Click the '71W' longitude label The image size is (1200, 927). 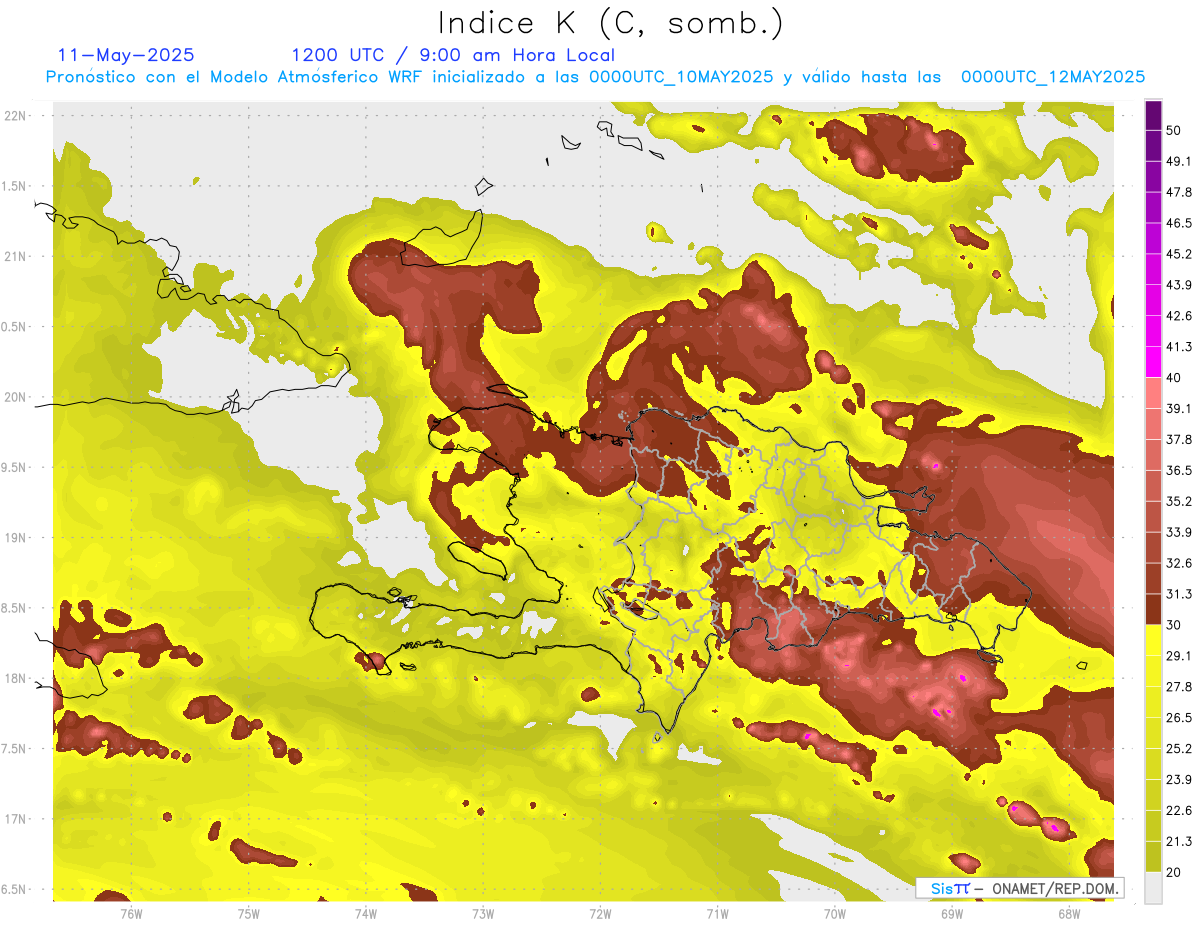coord(717,913)
